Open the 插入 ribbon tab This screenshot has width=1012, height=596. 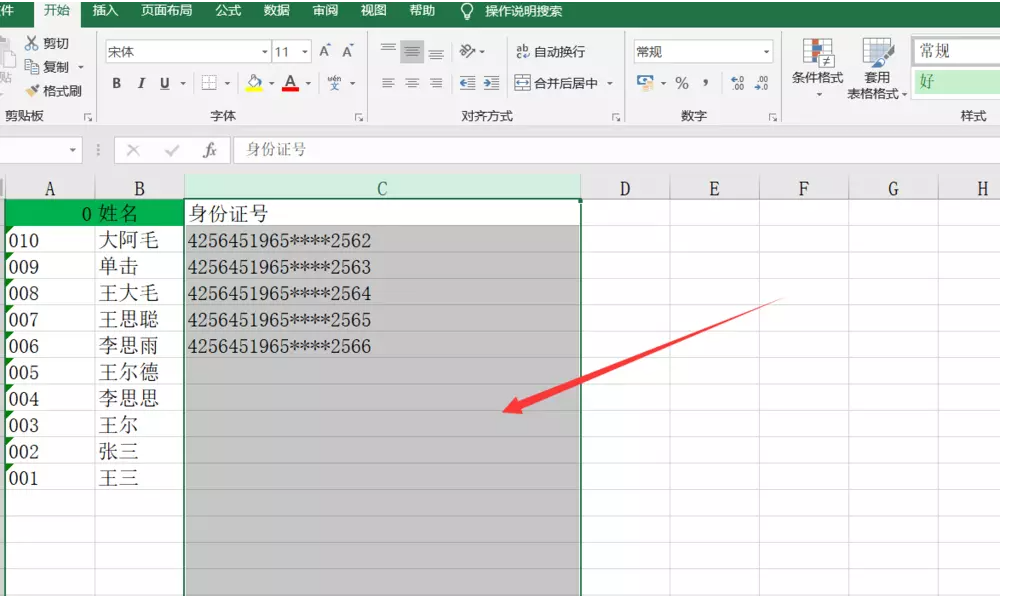[x=104, y=12]
